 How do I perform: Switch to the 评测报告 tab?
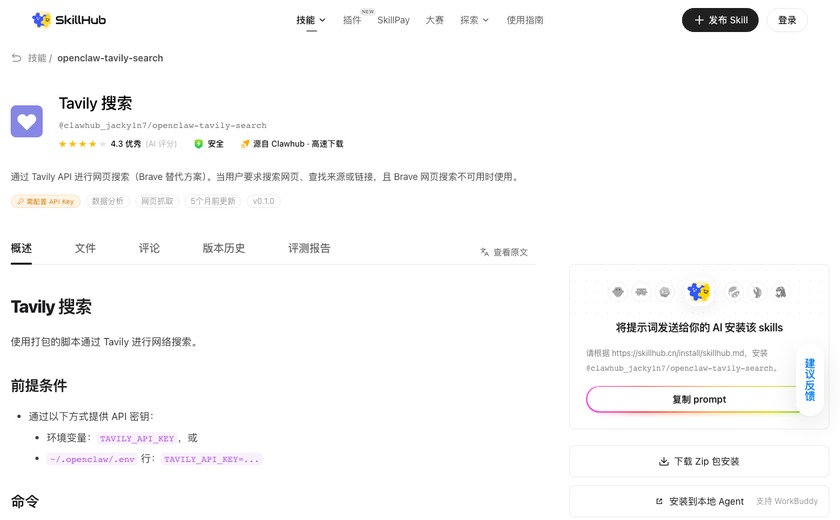pos(309,248)
